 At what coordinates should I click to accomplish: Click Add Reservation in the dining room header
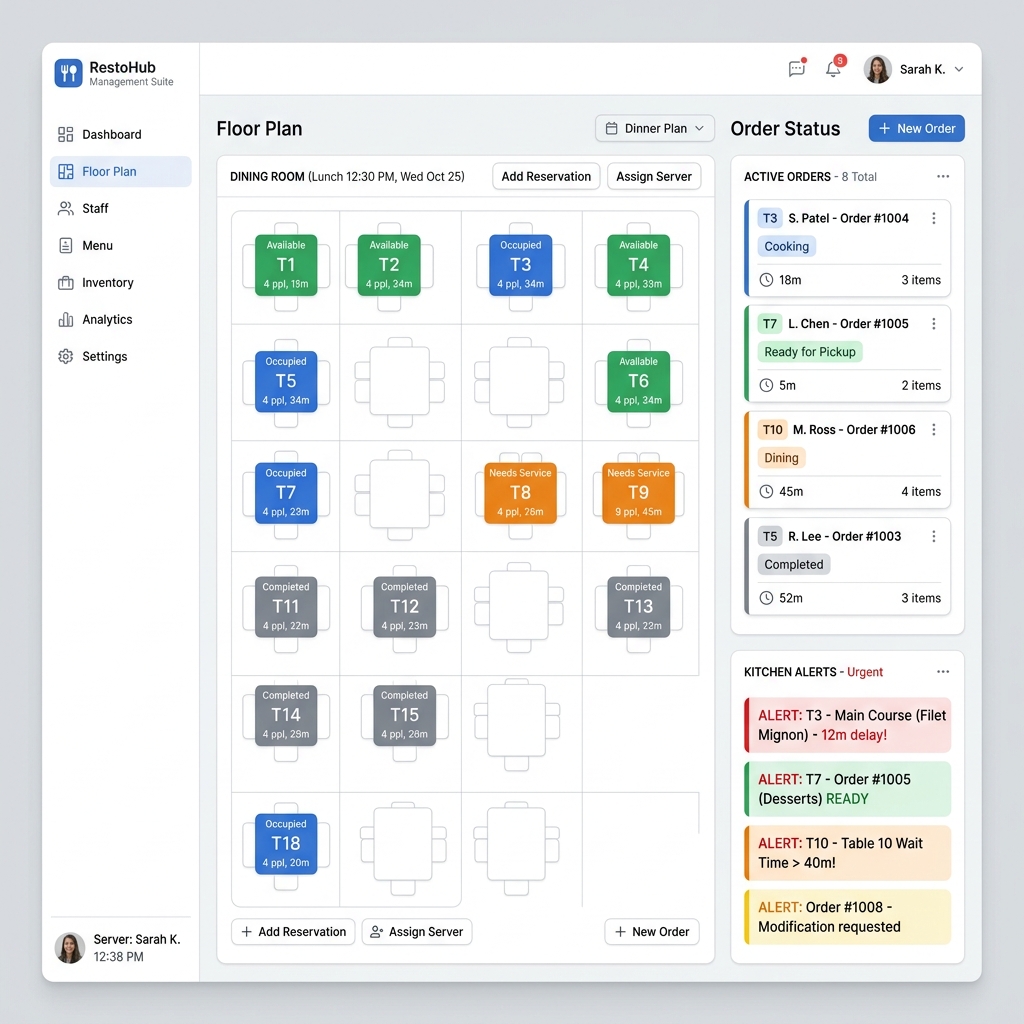[546, 176]
